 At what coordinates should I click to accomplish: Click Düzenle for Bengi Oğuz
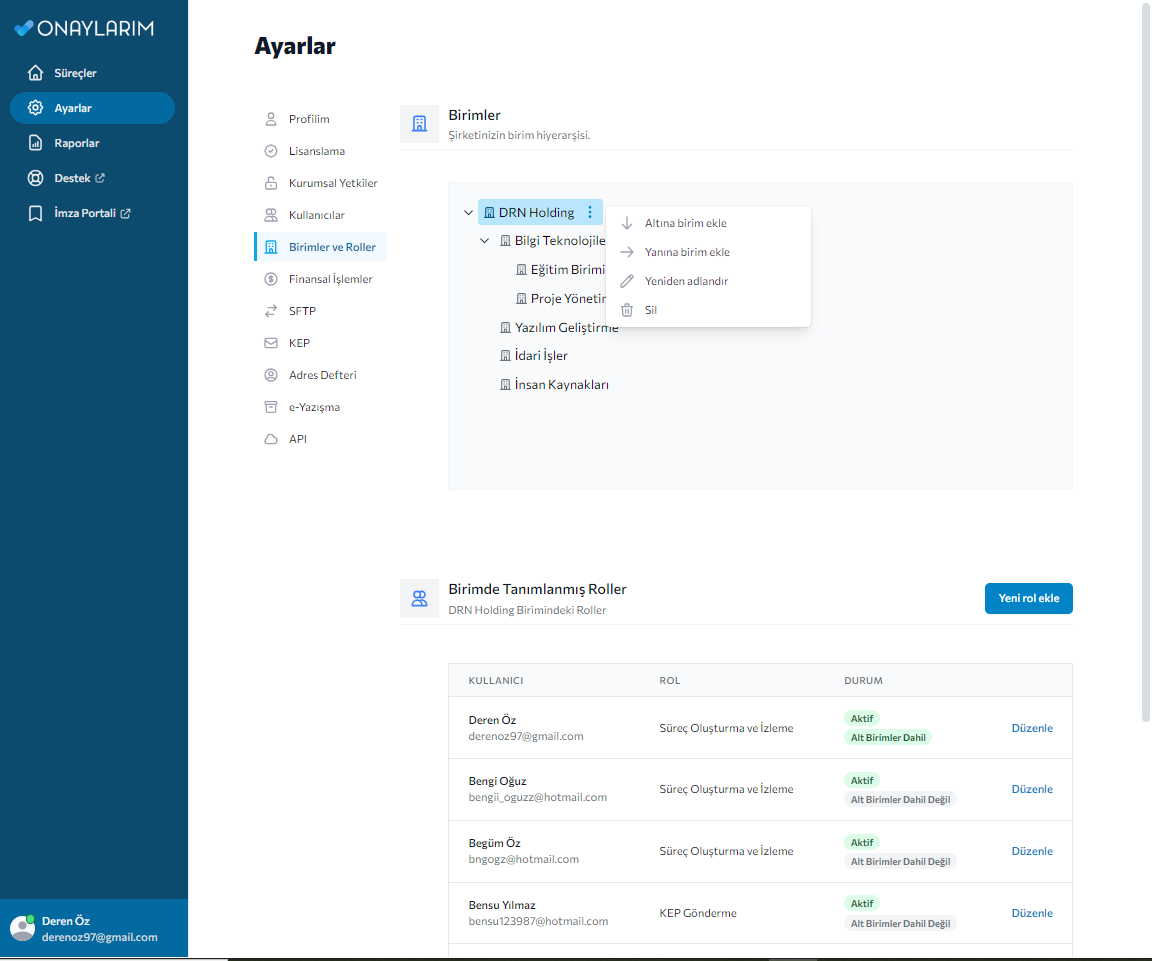point(1031,789)
